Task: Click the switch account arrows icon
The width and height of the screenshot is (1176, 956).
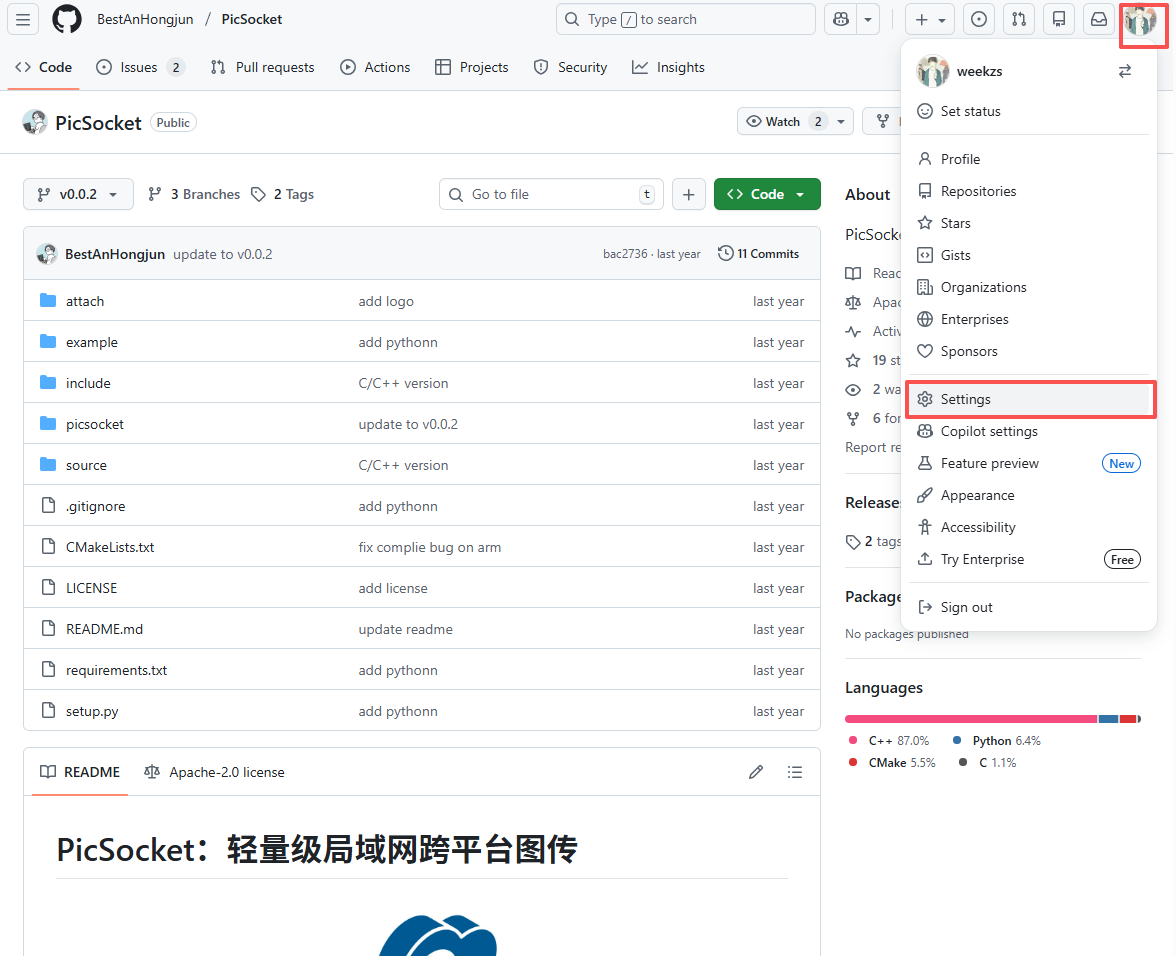Action: (x=1125, y=71)
